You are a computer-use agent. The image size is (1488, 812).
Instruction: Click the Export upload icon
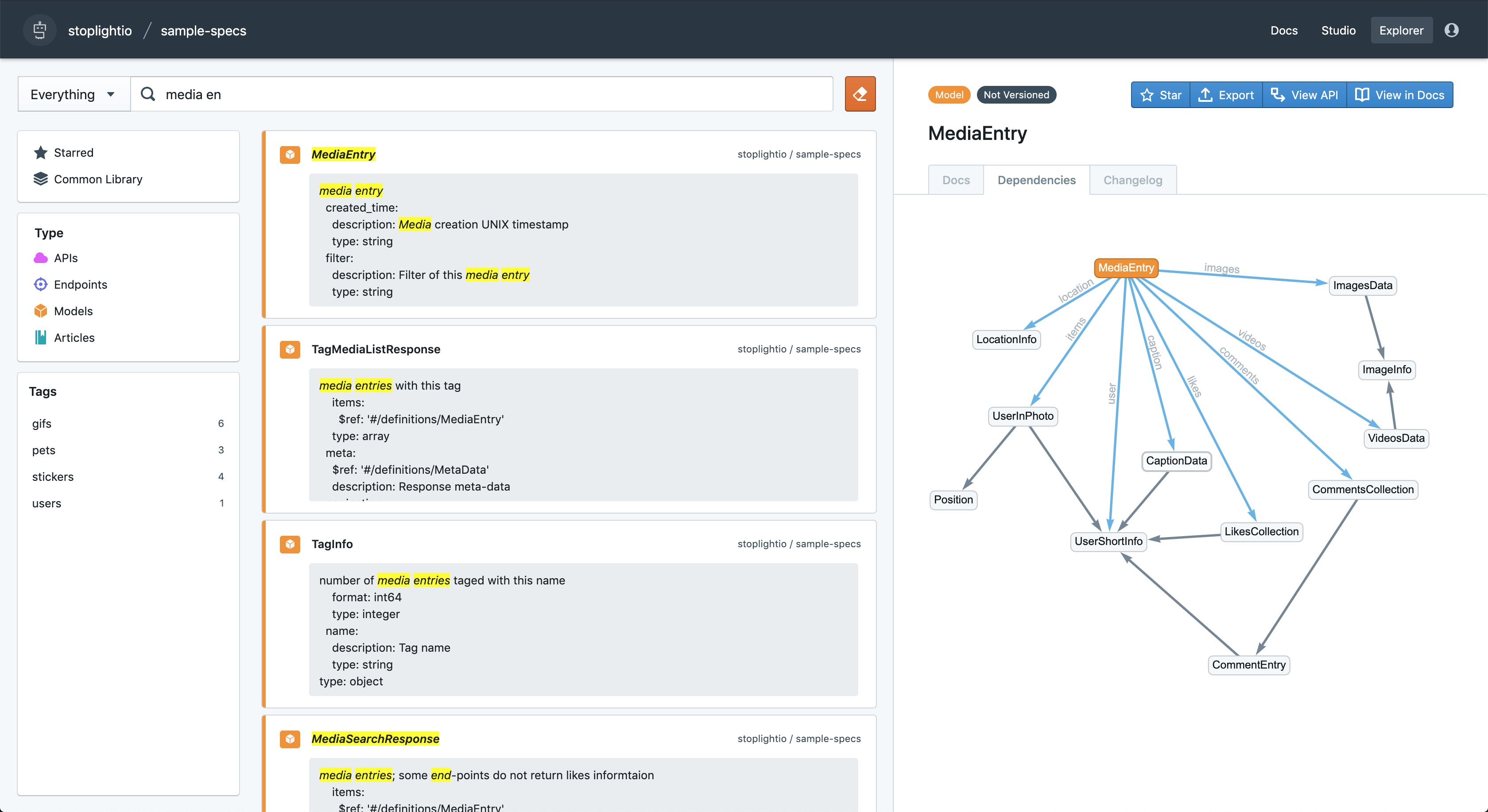1205,95
